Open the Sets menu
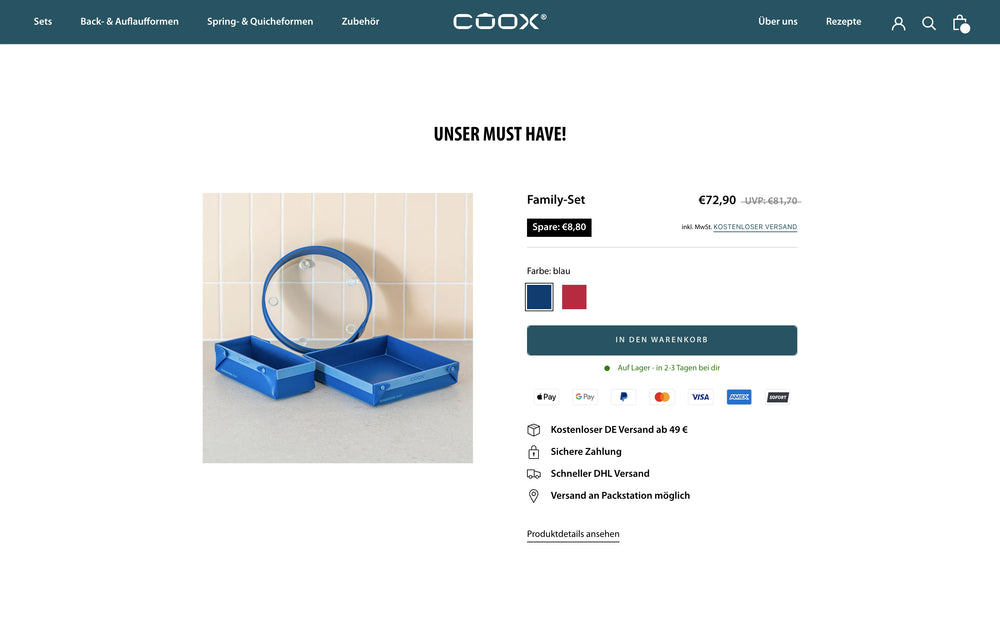 (43, 22)
